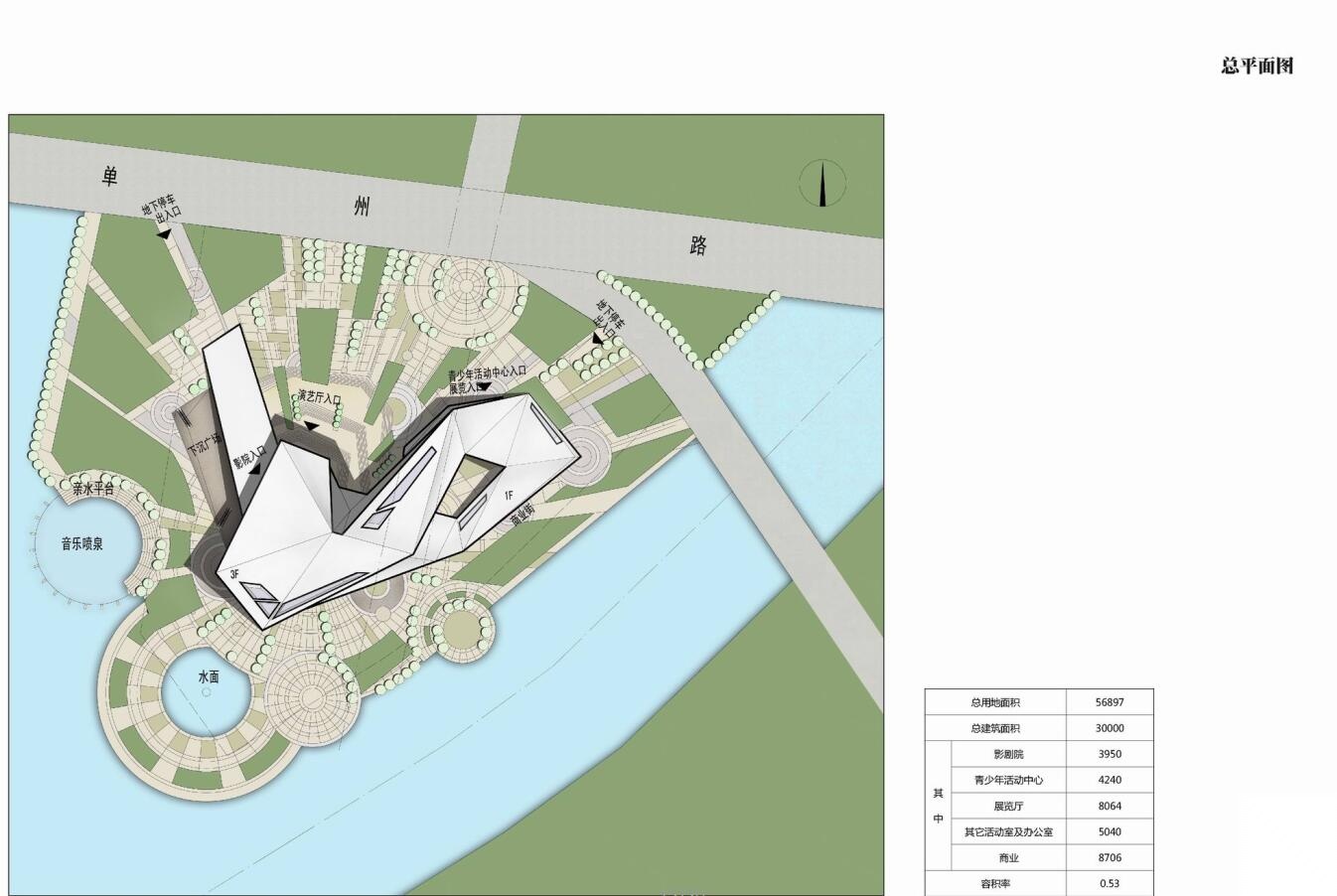
Task: Click the road name character 州
Action: coord(362,207)
